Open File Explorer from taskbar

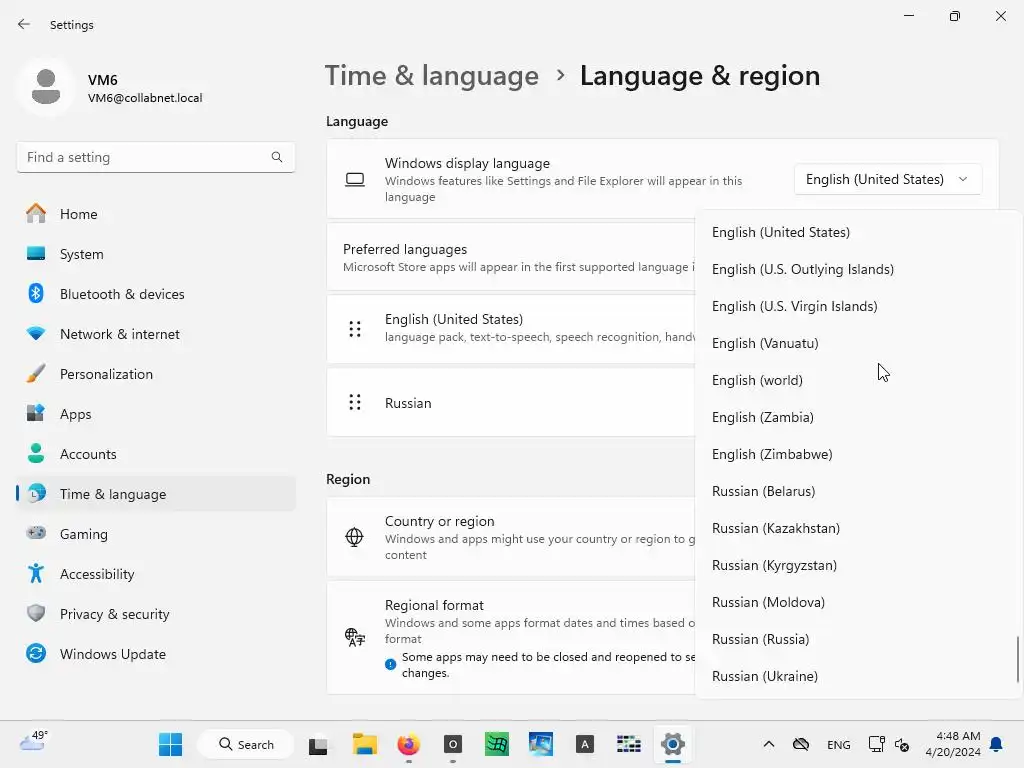pos(364,744)
